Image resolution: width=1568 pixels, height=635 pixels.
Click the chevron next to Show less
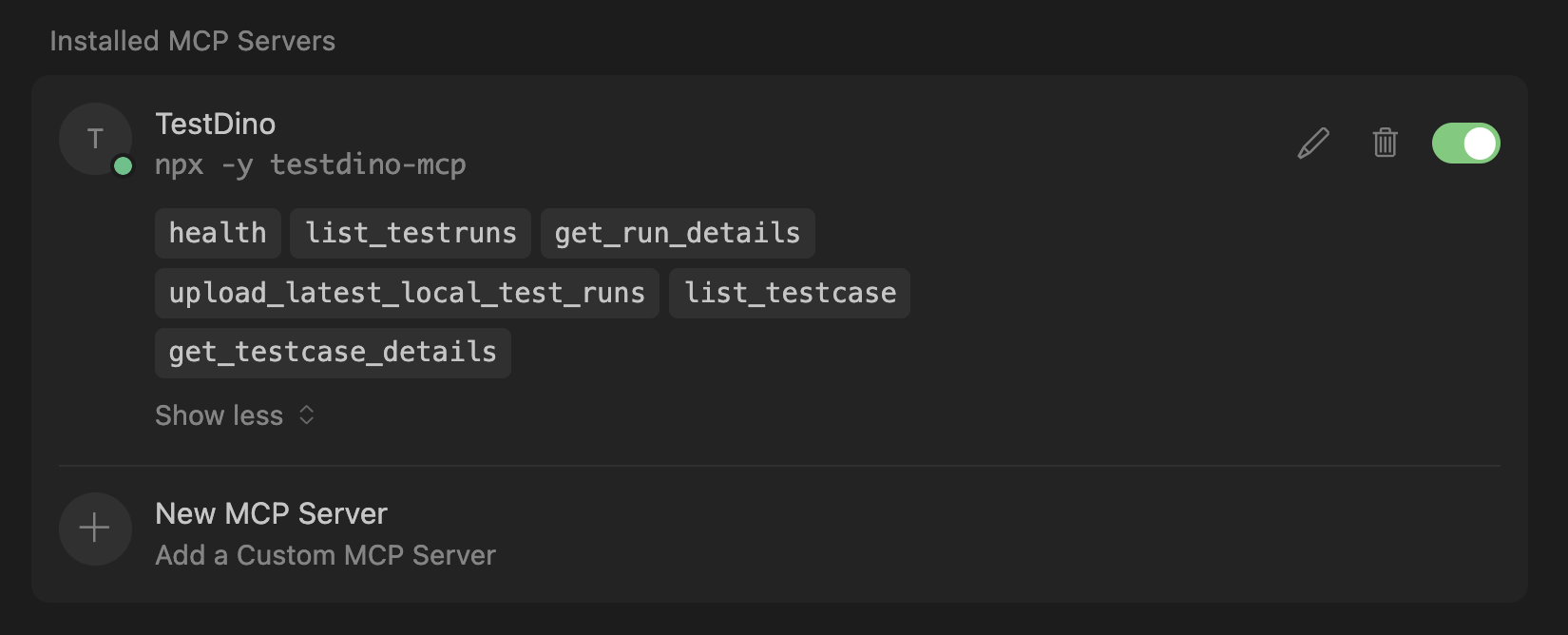(306, 415)
